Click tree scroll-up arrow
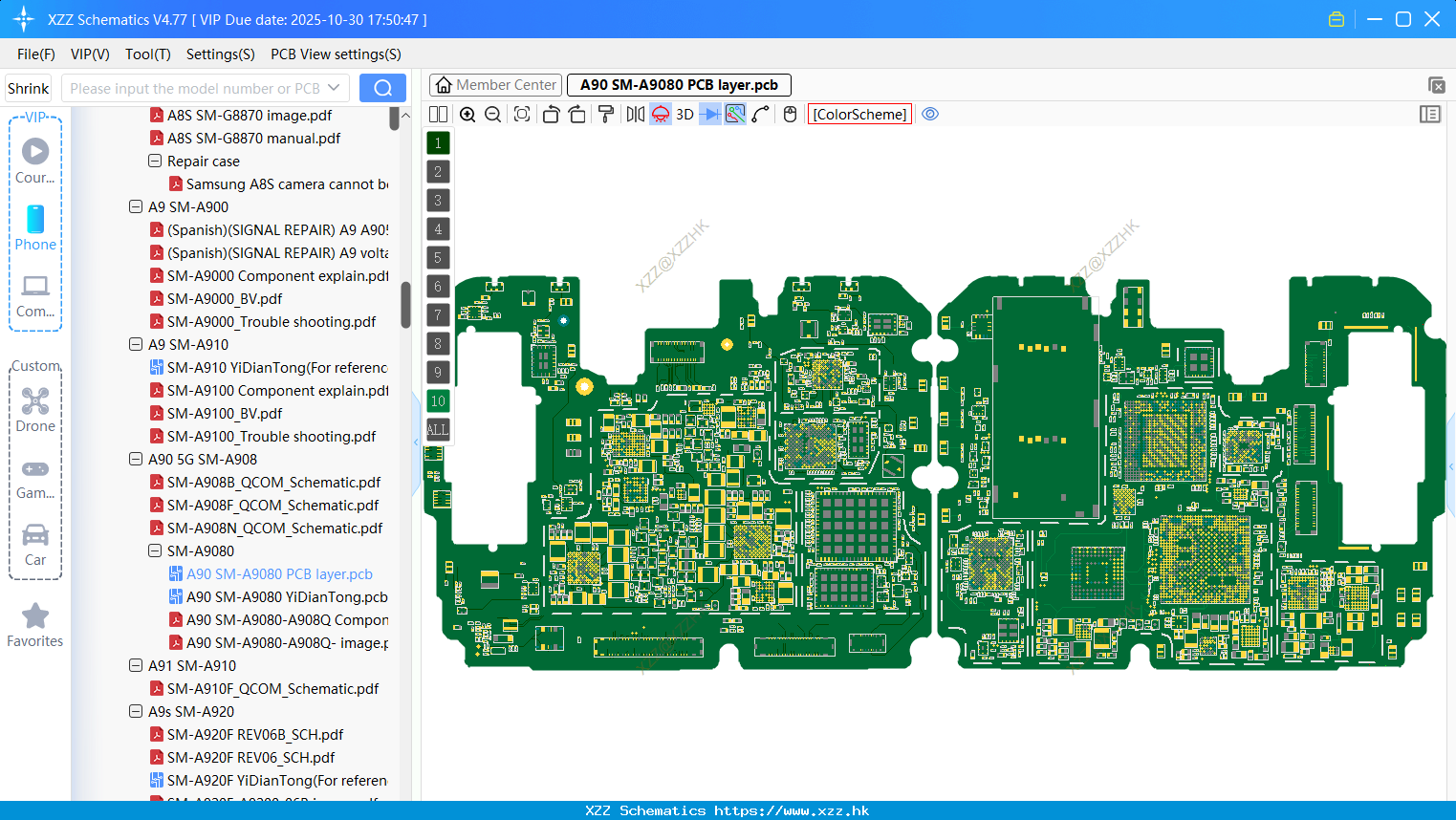 [405, 115]
